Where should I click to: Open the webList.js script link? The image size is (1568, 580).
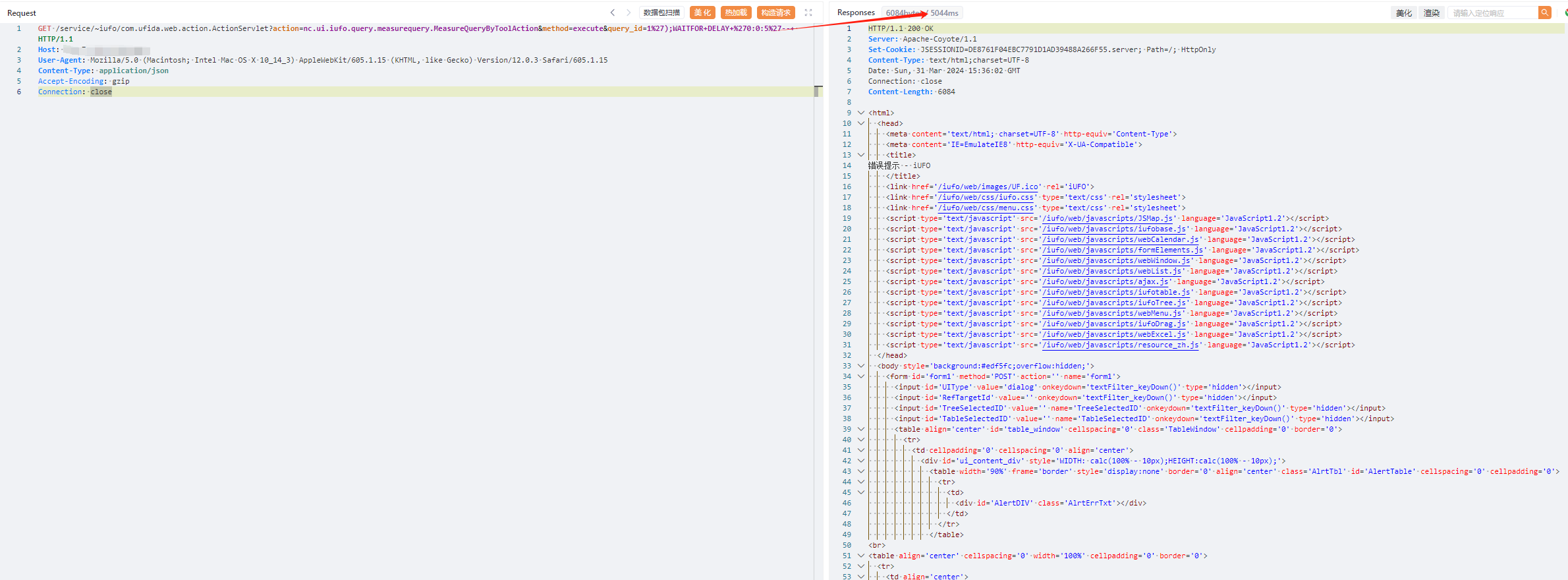tap(1113, 271)
